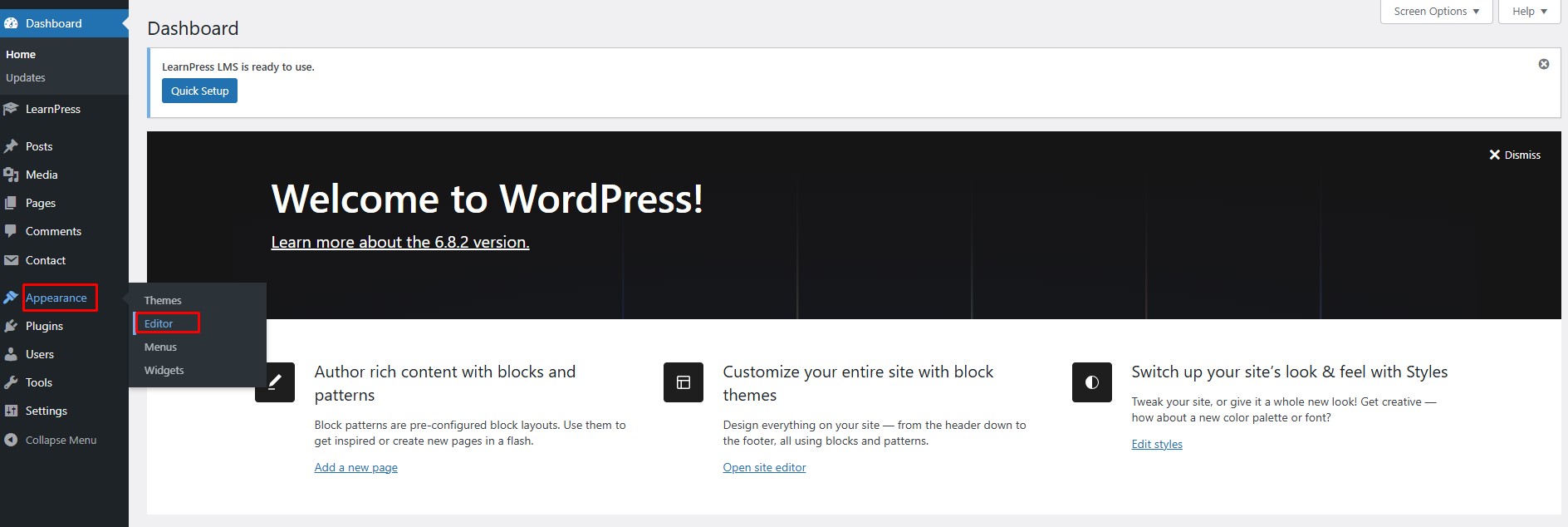Viewport: 1568px width, 527px height.
Task: Click the LearnPress LMS is ready to use text
Action: (238, 66)
